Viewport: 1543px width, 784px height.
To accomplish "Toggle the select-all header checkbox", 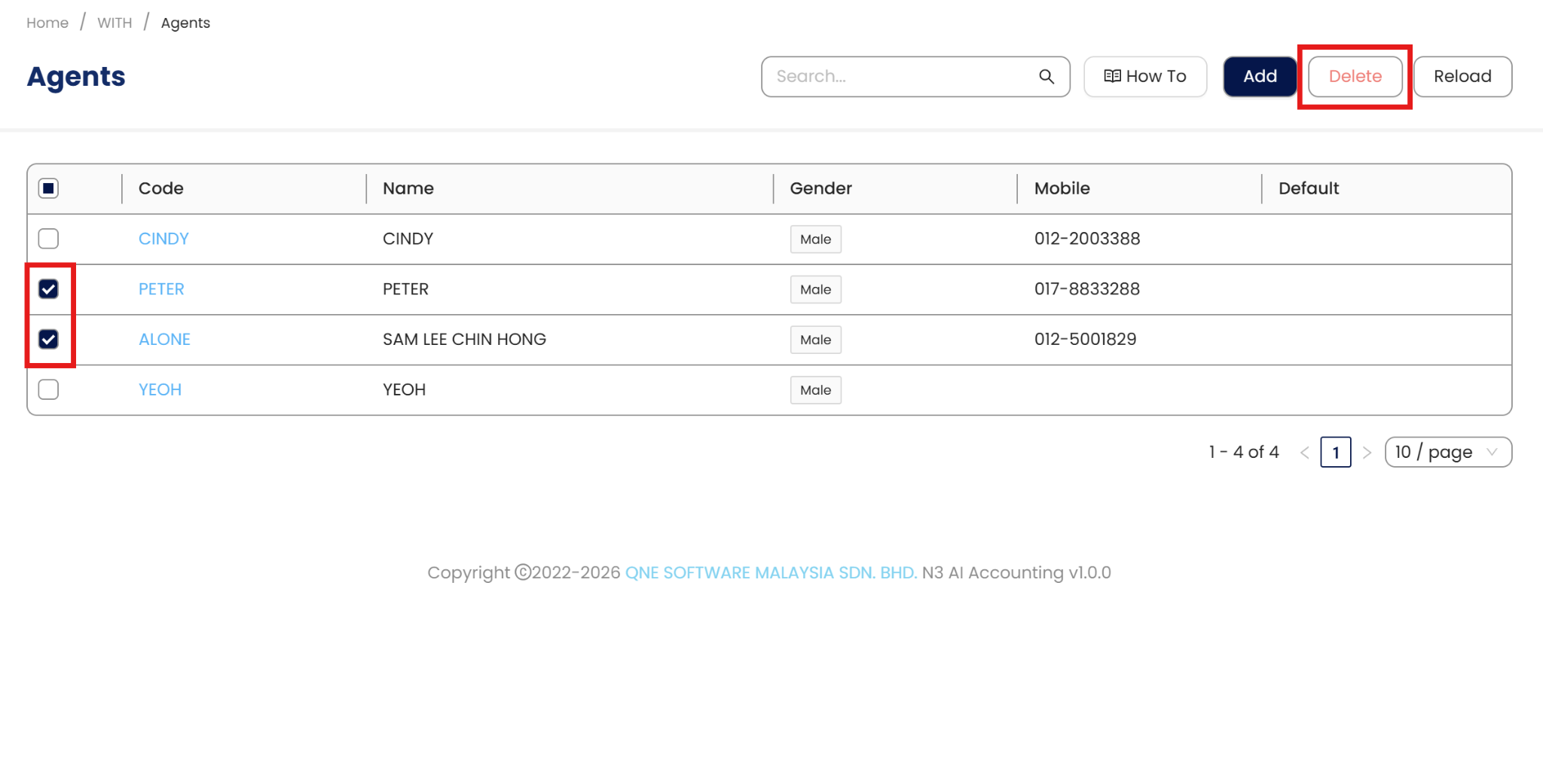I will tap(49, 188).
